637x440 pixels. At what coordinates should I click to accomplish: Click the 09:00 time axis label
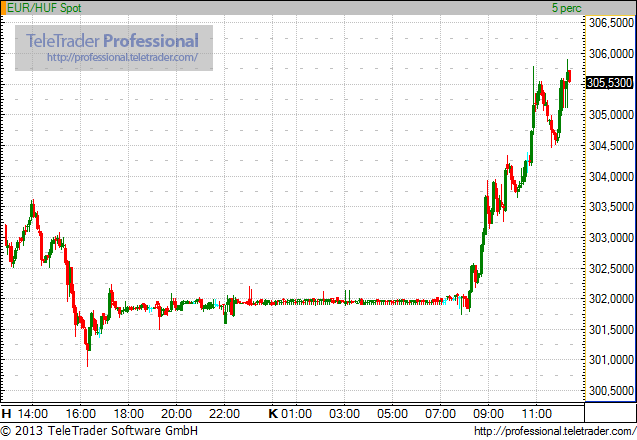[x=488, y=414]
